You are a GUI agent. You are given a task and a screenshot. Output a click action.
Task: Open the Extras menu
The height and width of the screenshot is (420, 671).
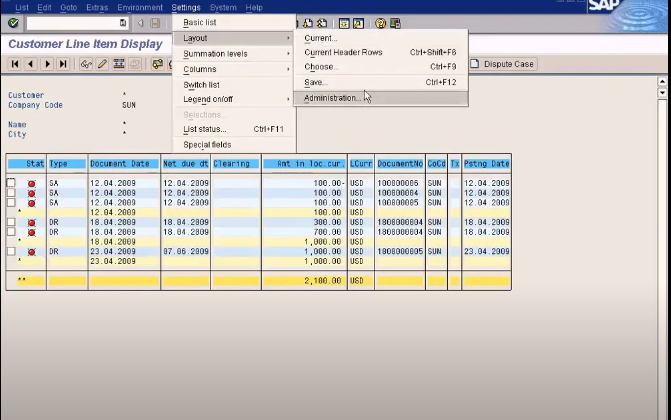click(97, 7)
